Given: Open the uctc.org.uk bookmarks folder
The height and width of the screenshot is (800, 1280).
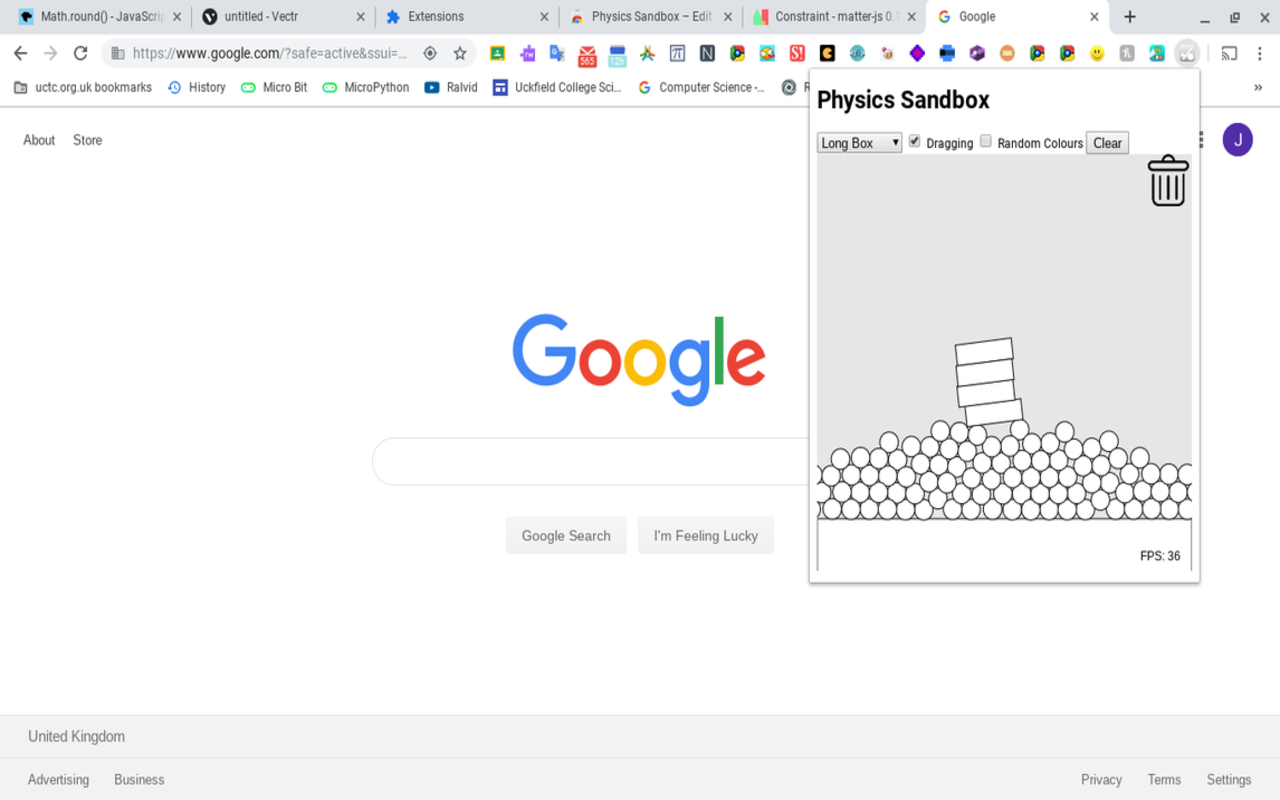Looking at the screenshot, I should point(83,87).
